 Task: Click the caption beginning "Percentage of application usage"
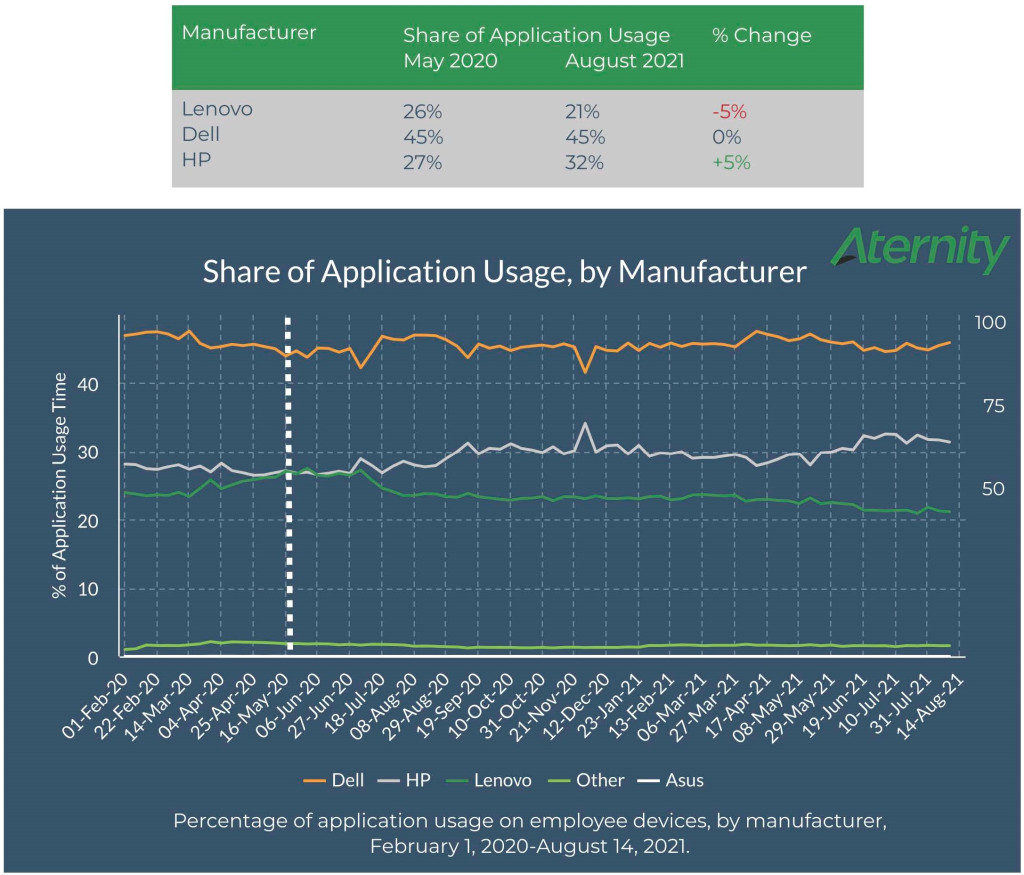[530, 833]
